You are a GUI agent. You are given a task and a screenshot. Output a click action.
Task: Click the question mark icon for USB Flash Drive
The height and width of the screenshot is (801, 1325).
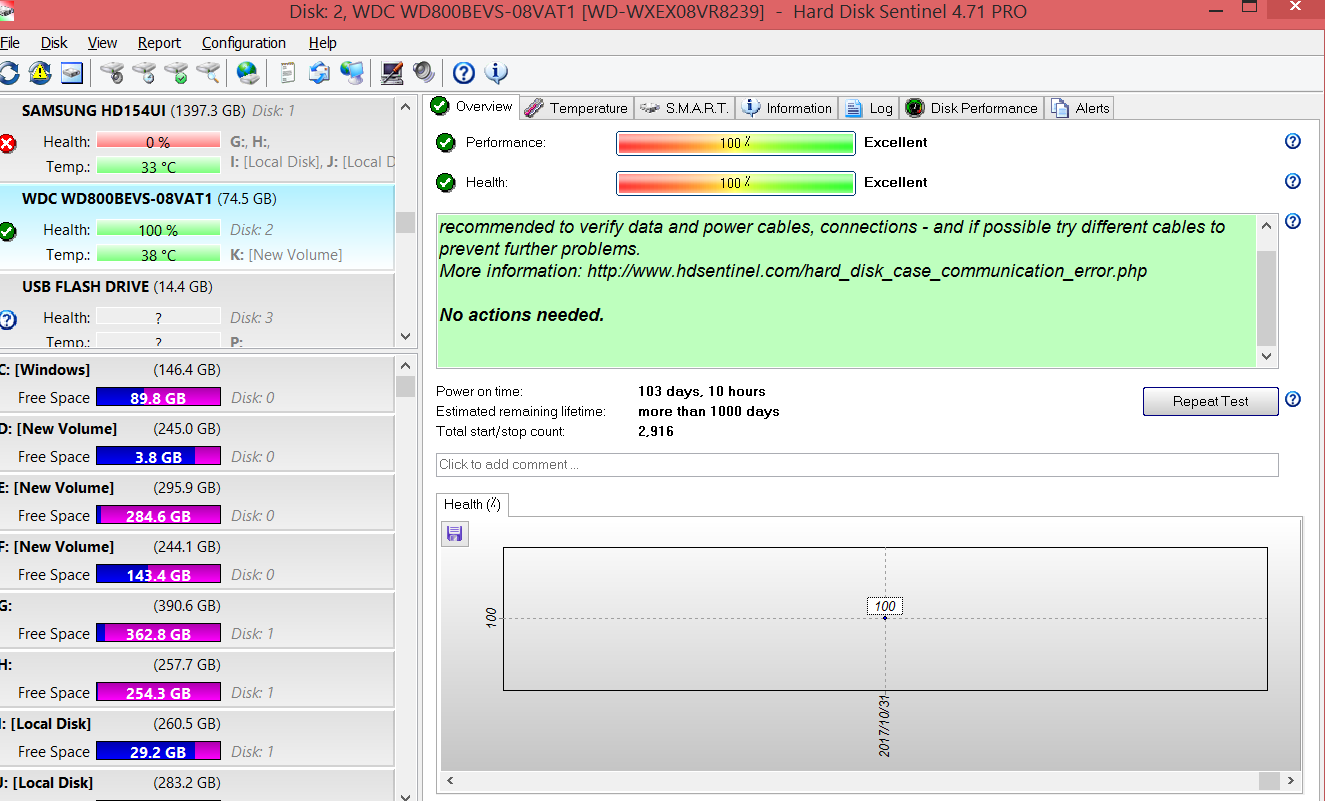point(7,320)
